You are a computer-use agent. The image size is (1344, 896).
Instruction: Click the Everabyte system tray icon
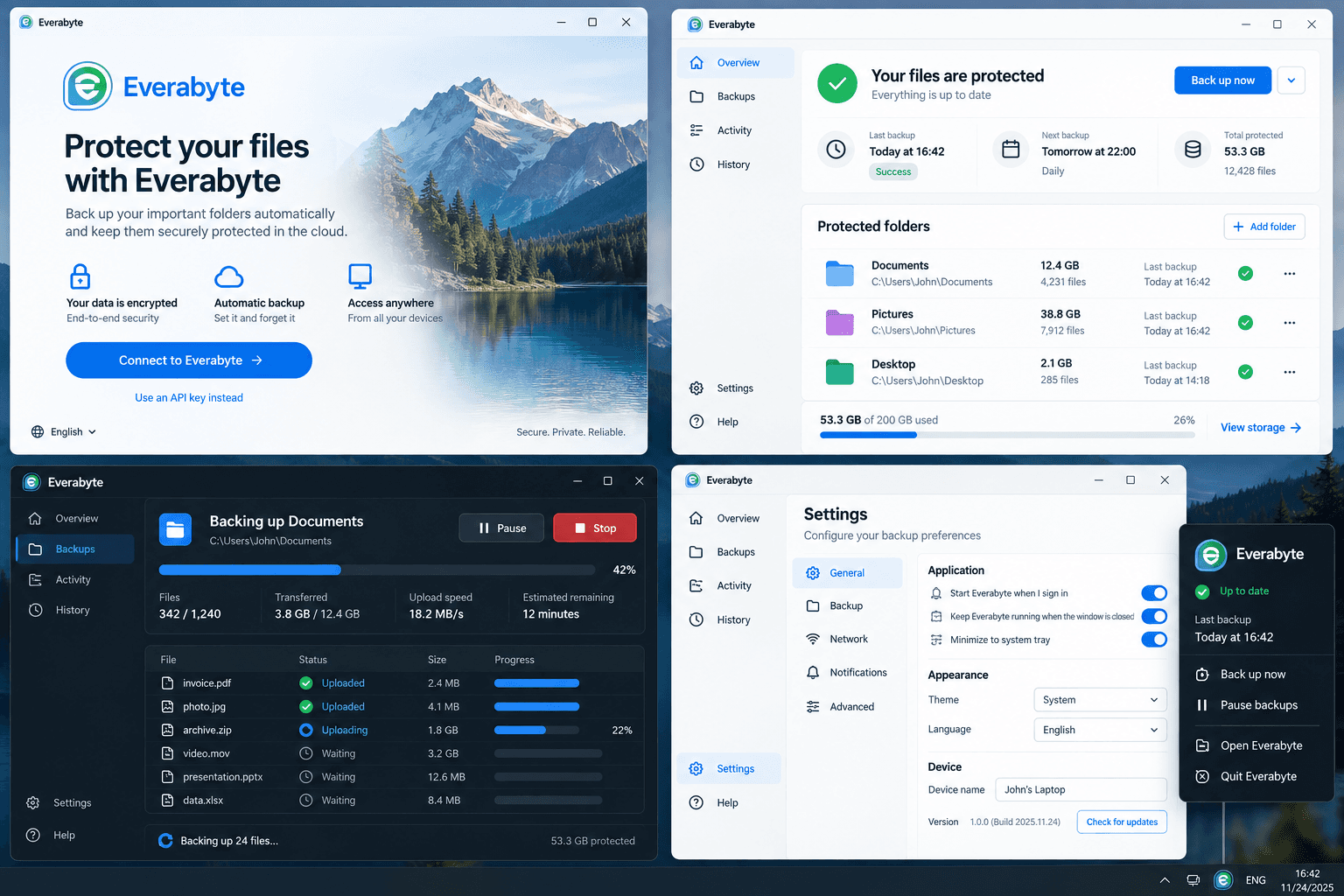tap(1223, 880)
